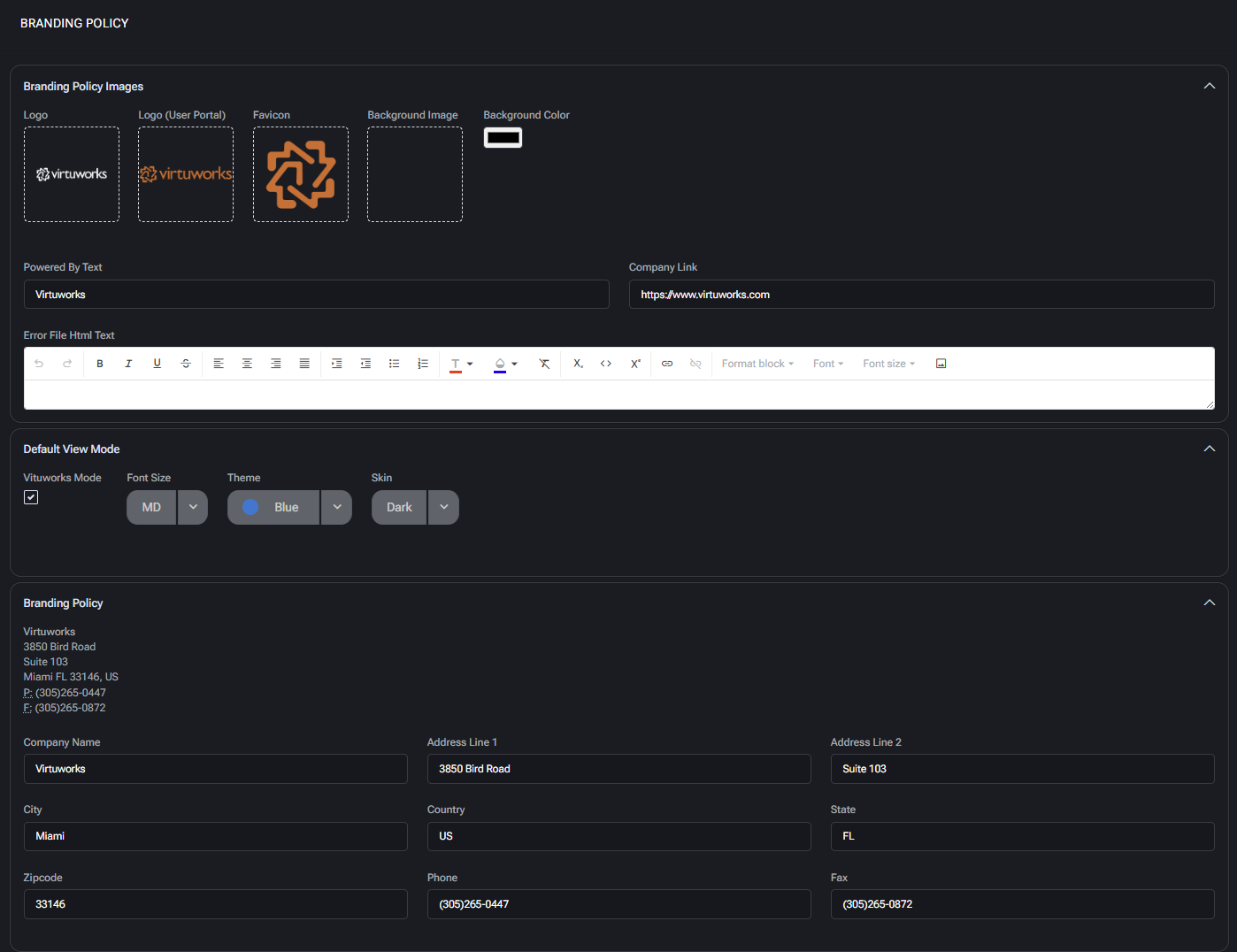Align text right in the editor

click(276, 364)
